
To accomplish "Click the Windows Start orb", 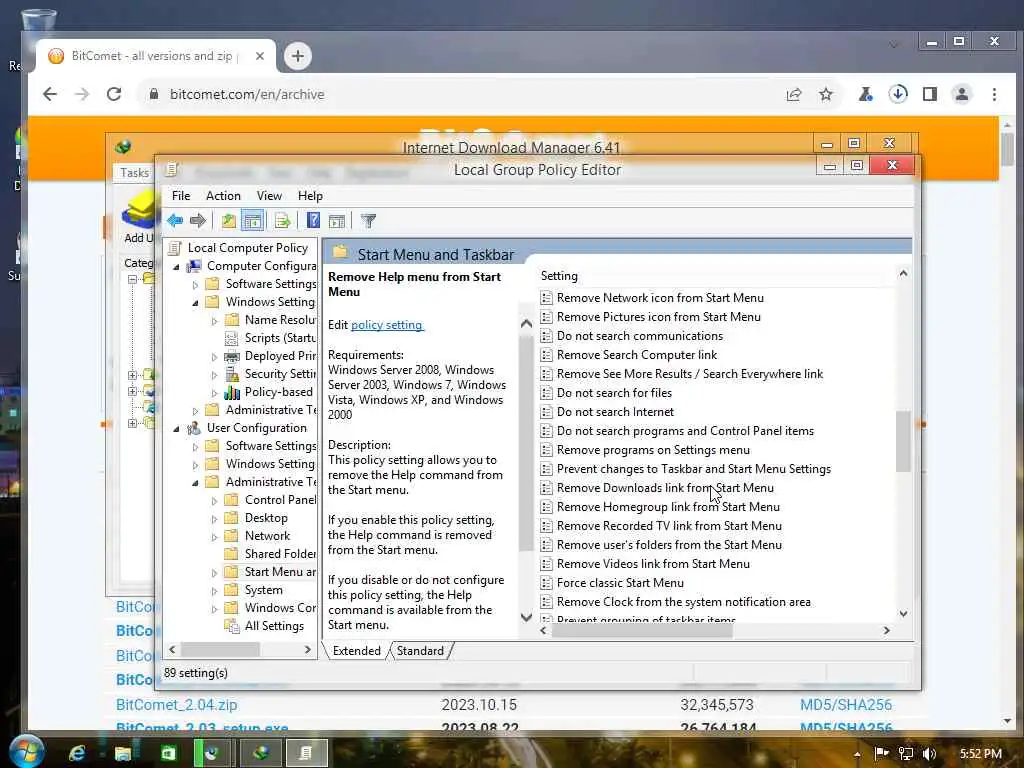I will [x=25, y=751].
